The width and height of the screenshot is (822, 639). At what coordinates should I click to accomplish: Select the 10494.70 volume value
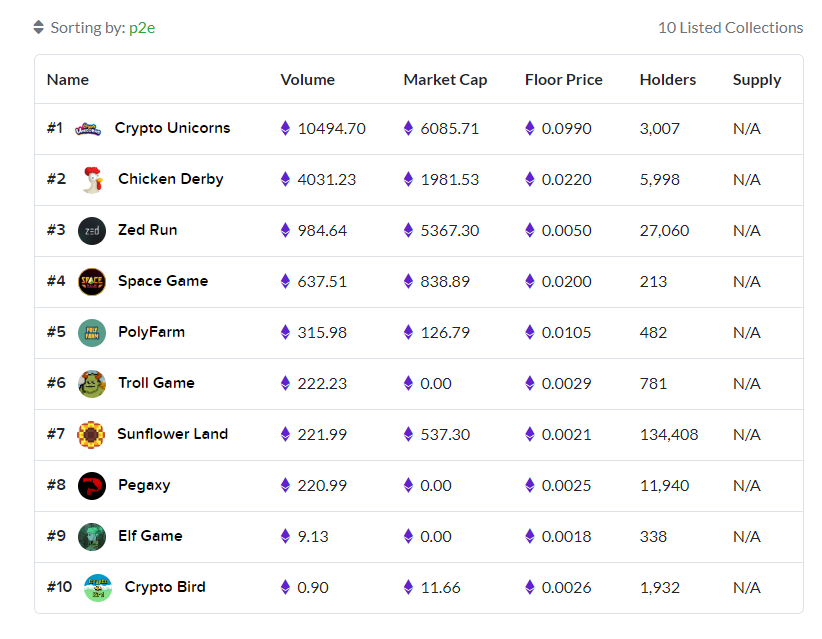[331, 128]
